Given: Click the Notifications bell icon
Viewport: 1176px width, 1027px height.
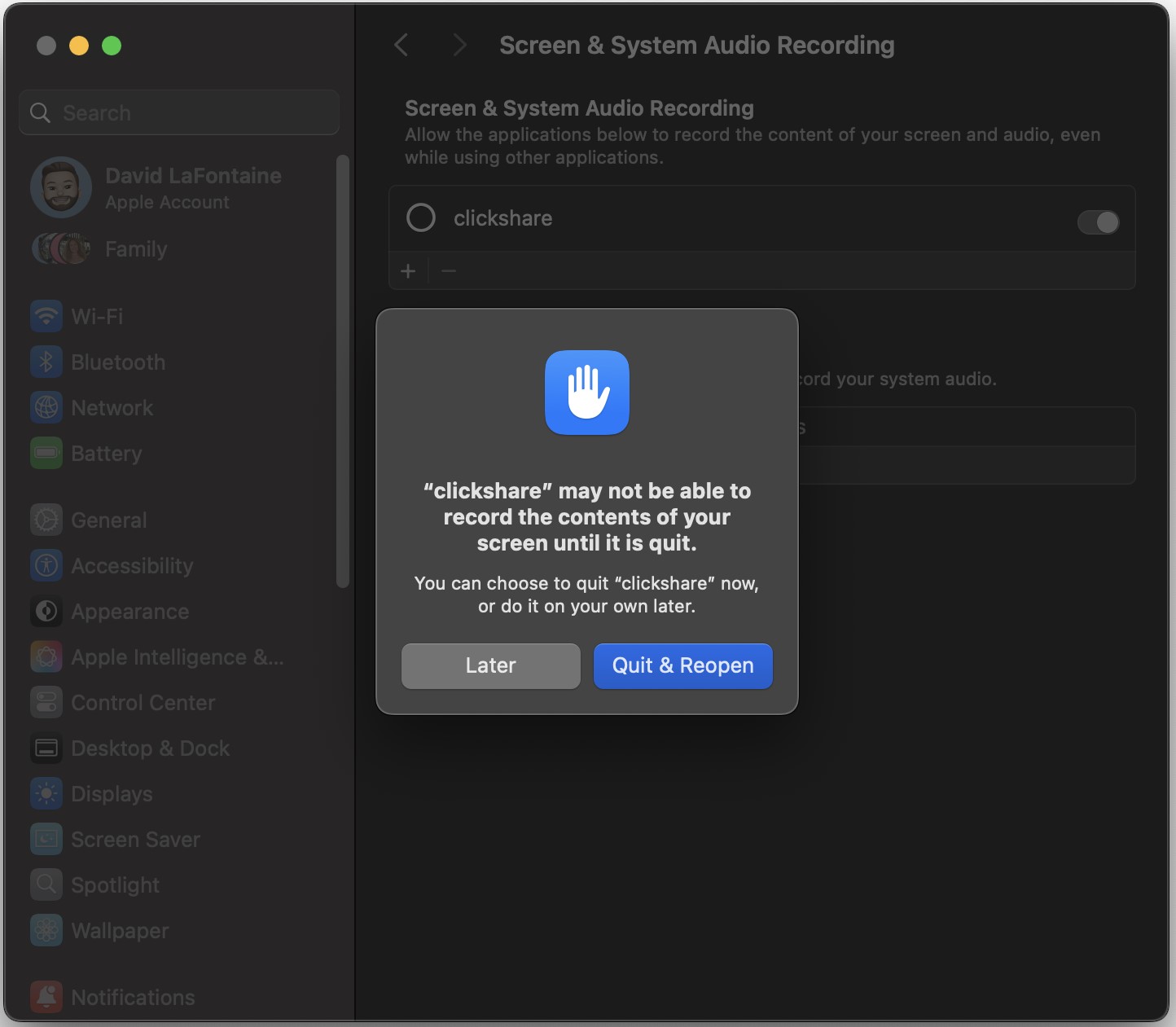Looking at the screenshot, I should [x=46, y=997].
